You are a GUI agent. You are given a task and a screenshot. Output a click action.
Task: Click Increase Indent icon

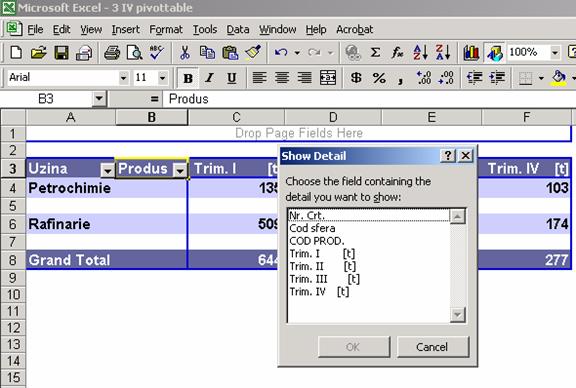point(497,78)
